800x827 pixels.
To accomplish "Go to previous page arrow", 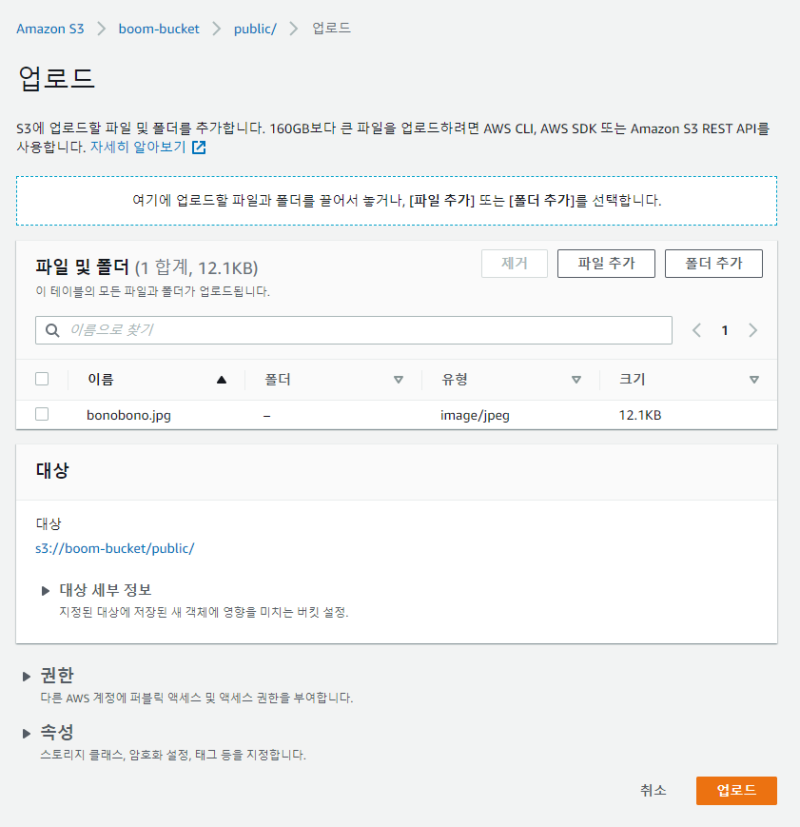I will pyautogui.click(x=697, y=330).
